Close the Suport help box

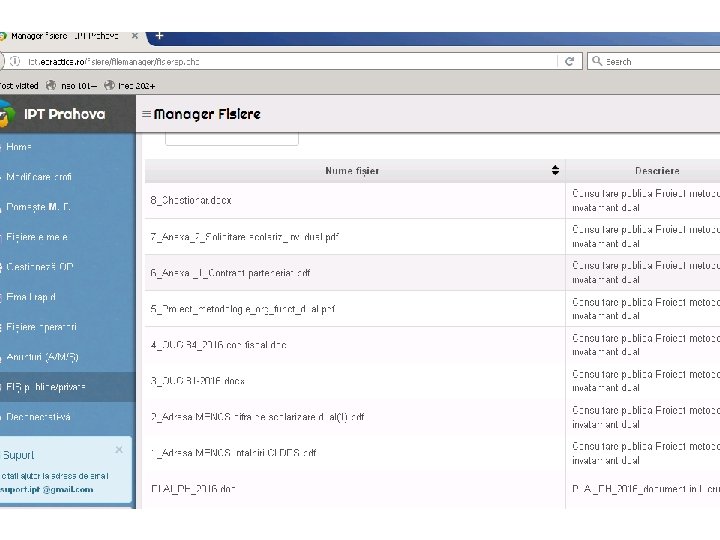coord(119,450)
